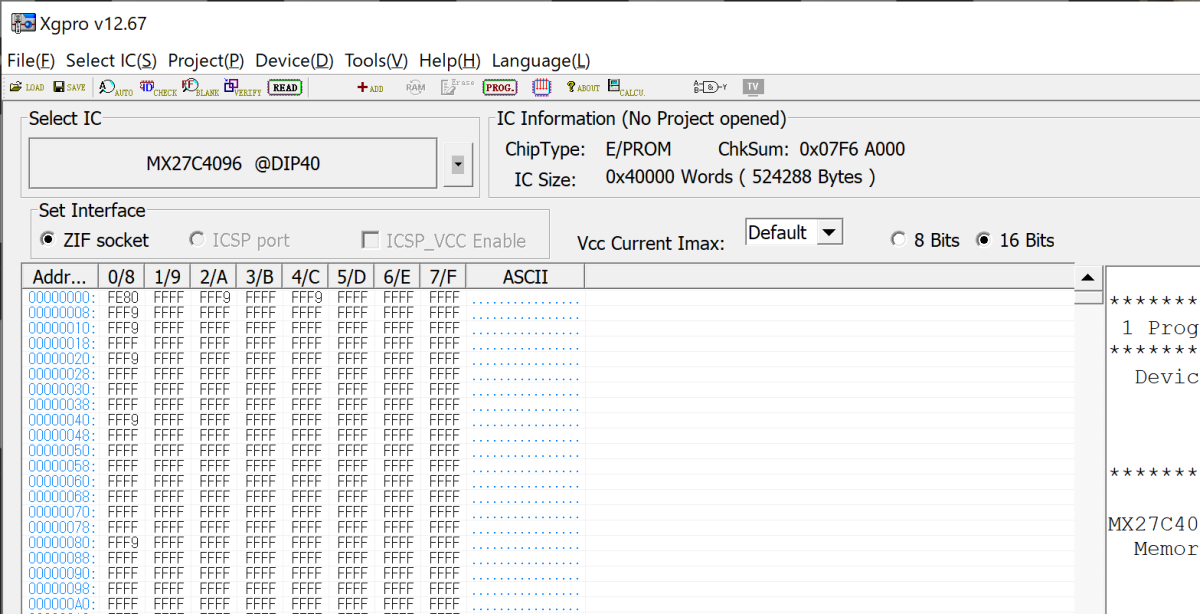Click address 00000010 row label
Viewport: 1200px width, 614px height.
pyautogui.click(x=62, y=328)
